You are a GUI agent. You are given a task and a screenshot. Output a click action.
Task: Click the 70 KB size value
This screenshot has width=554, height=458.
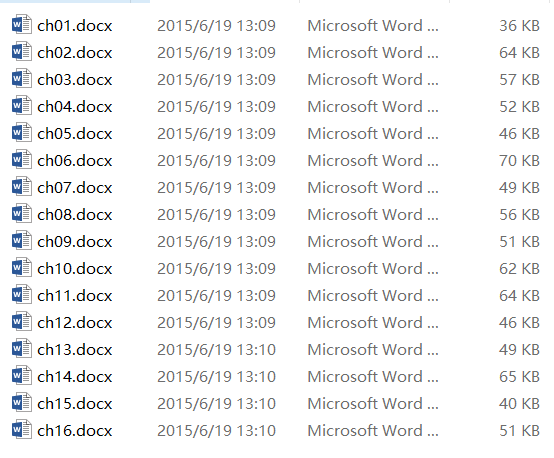pyautogui.click(x=519, y=161)
